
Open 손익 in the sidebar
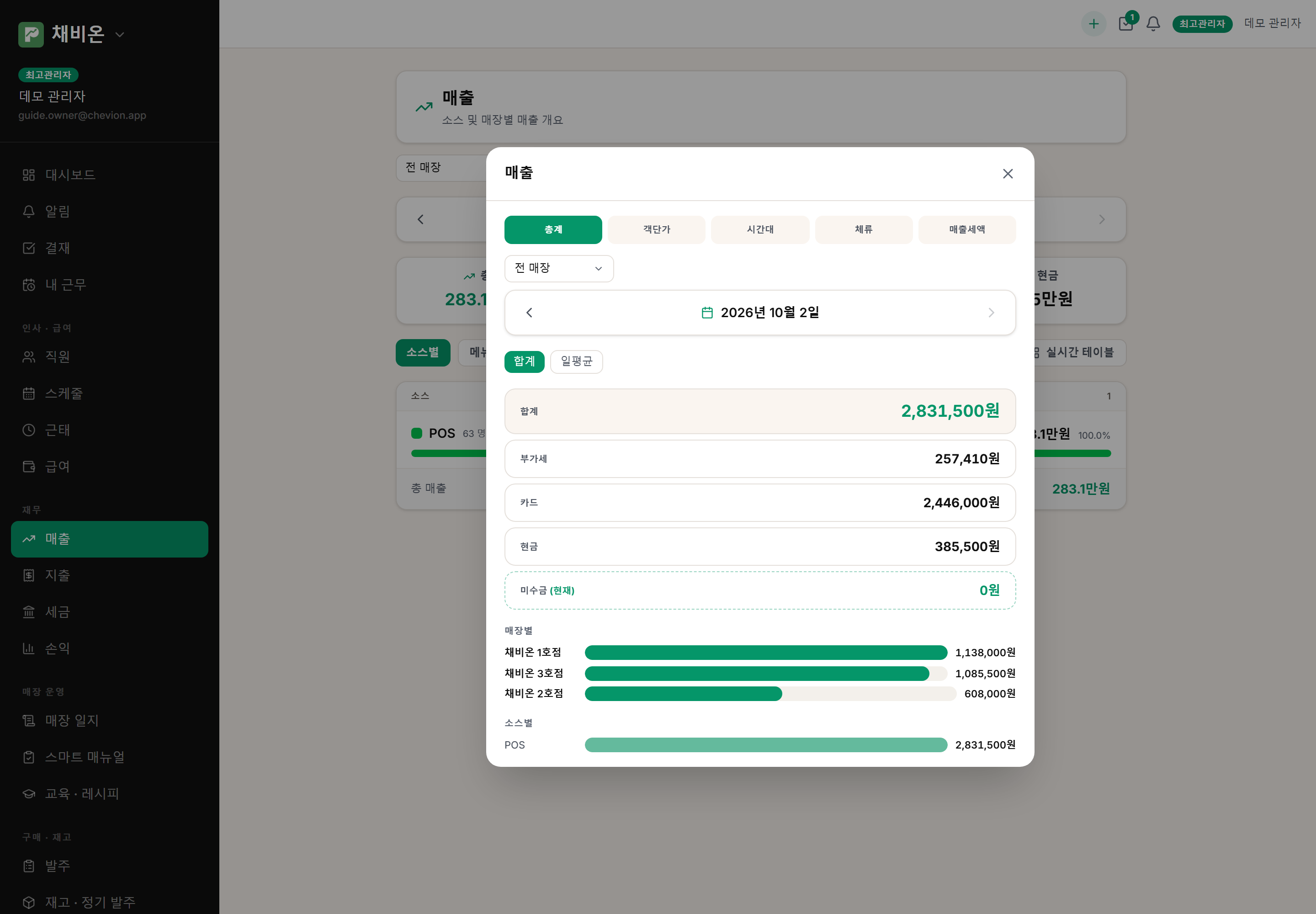pos(109,649)
